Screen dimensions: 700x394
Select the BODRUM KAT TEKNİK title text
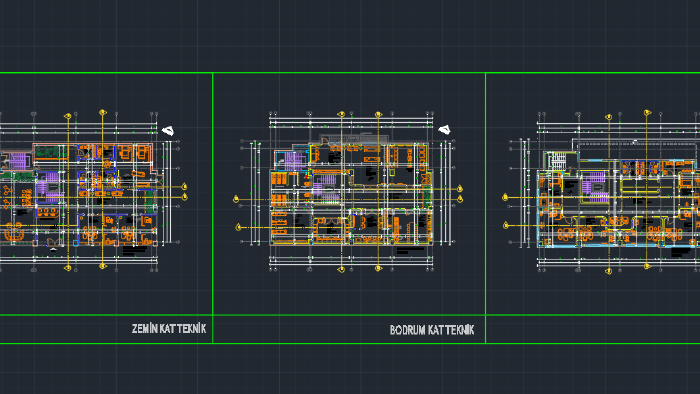point(432,330)
